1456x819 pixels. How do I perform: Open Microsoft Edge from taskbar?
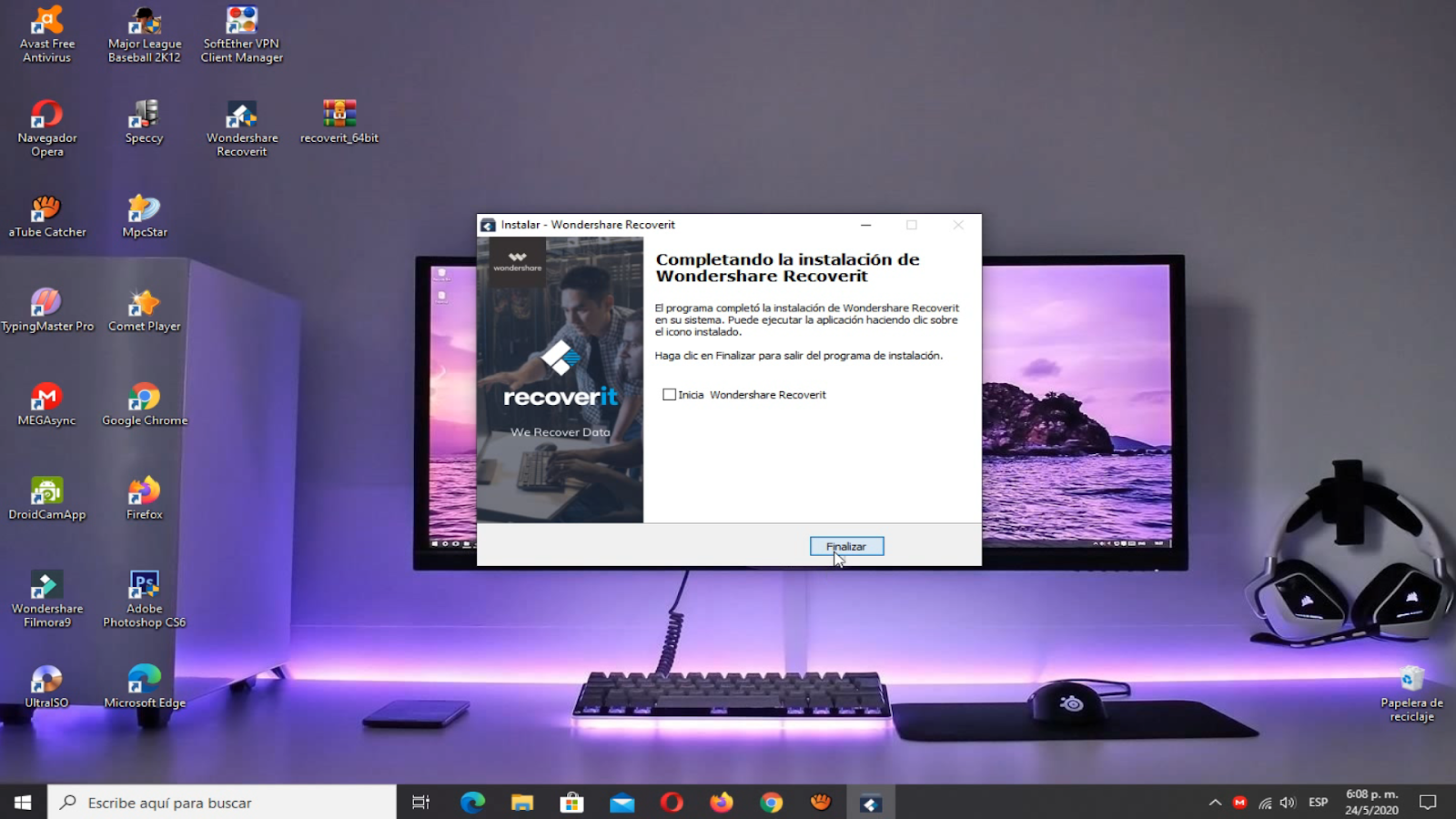472,803
